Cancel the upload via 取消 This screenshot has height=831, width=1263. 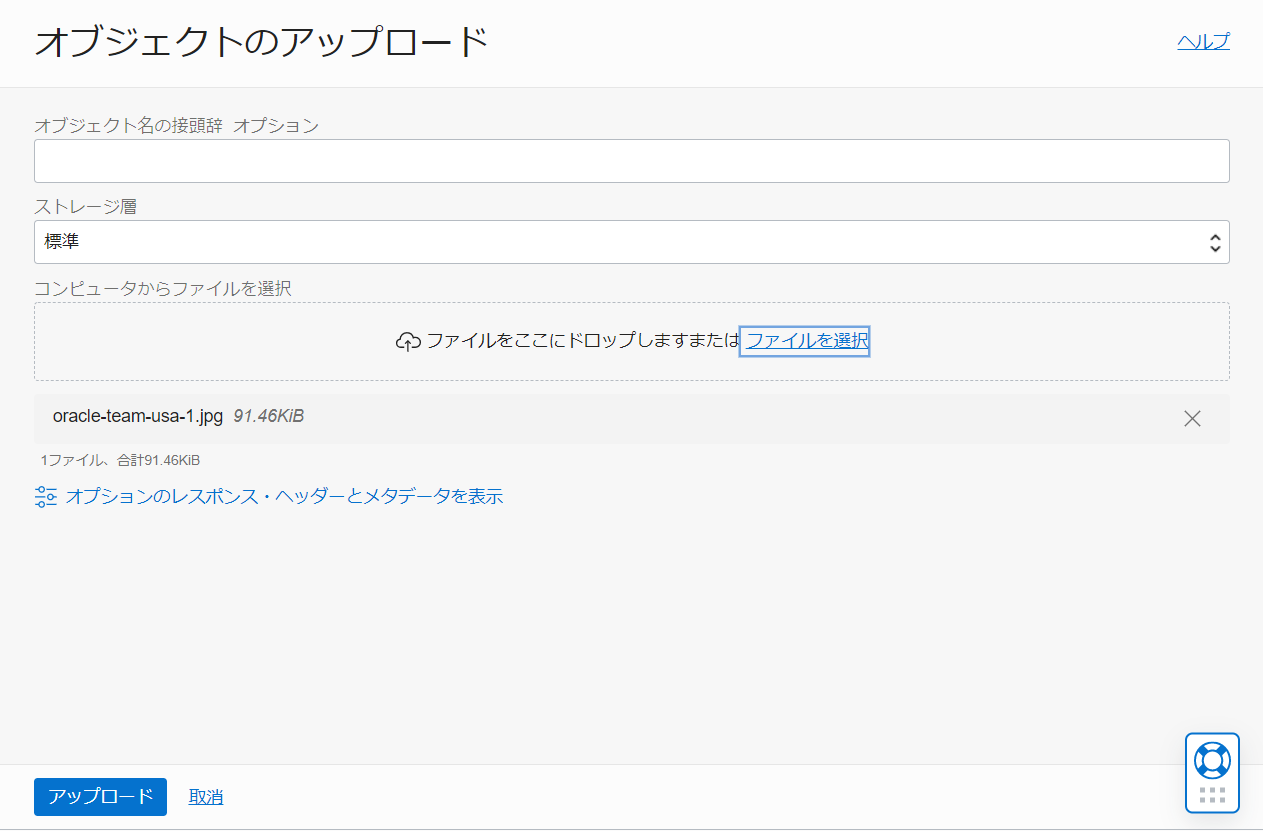(205, 796)
